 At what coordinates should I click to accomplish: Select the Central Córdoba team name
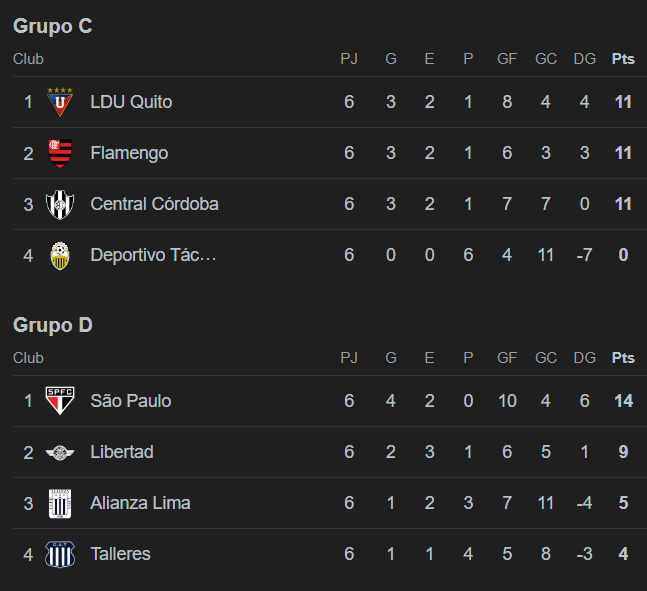tap(154, 204)
